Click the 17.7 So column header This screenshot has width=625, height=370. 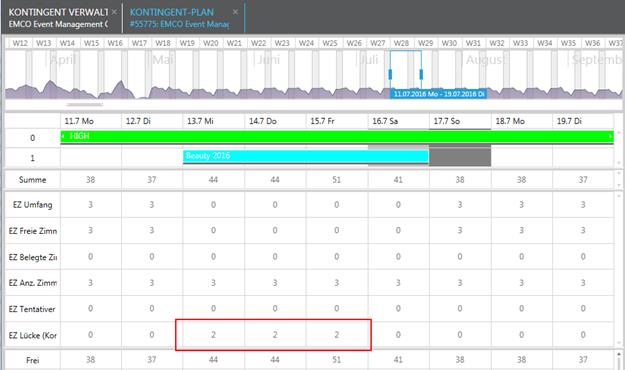coord(460,121)
